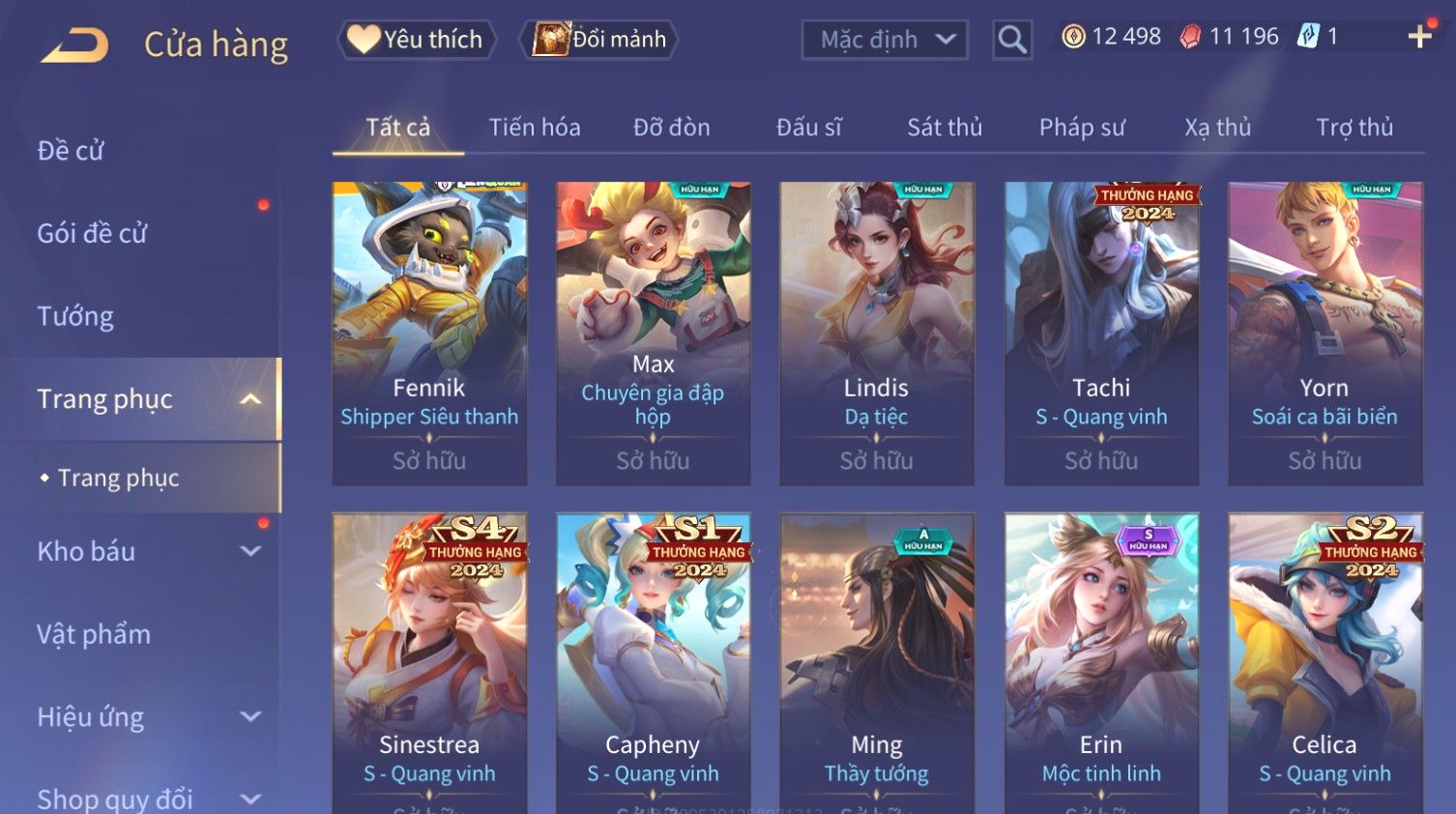Select the Tiến hóa filter tab
Viewport: 1456px width, 814px height.
pos(535,128)
